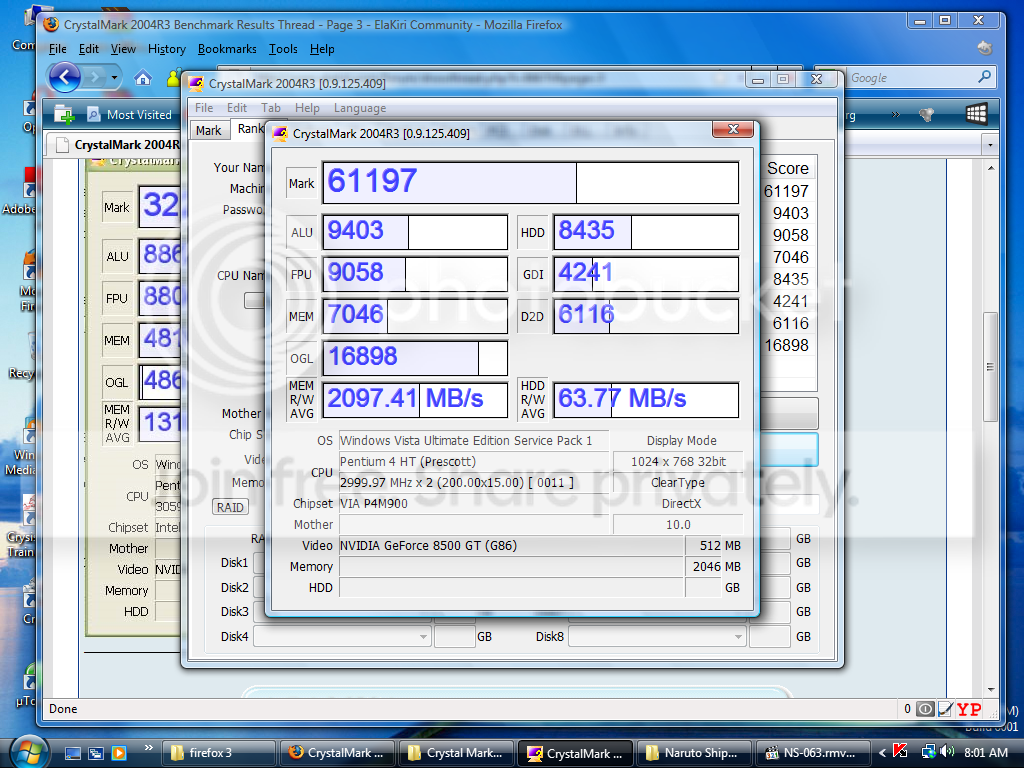
Task: Click the 2097.41 MB/s memory average value
Action: [415, 399]
